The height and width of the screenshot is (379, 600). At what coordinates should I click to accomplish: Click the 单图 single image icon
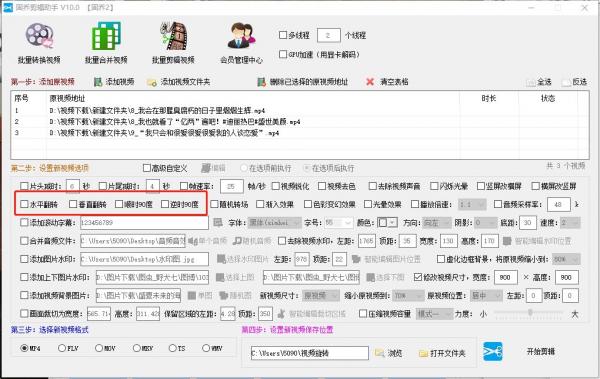192,296
